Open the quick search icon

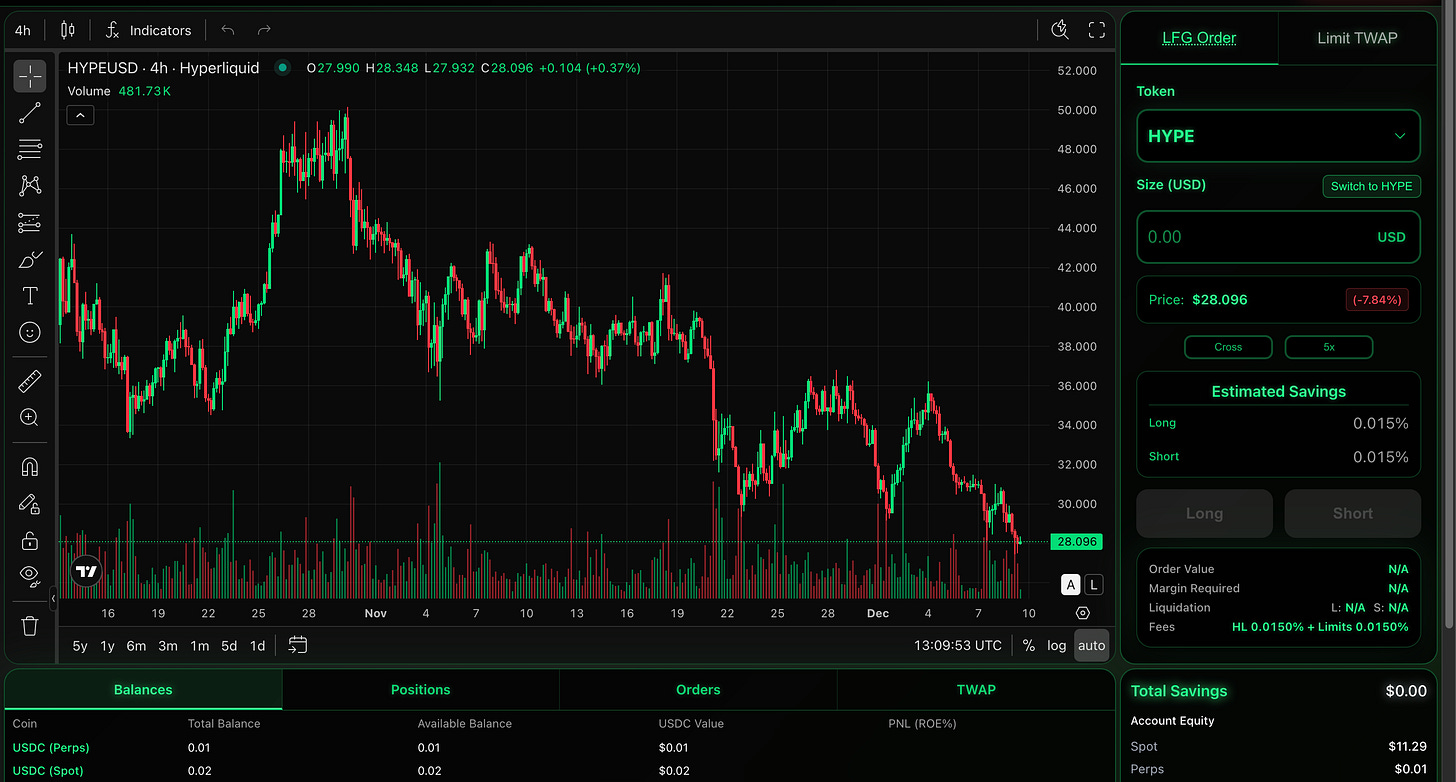1061,30
